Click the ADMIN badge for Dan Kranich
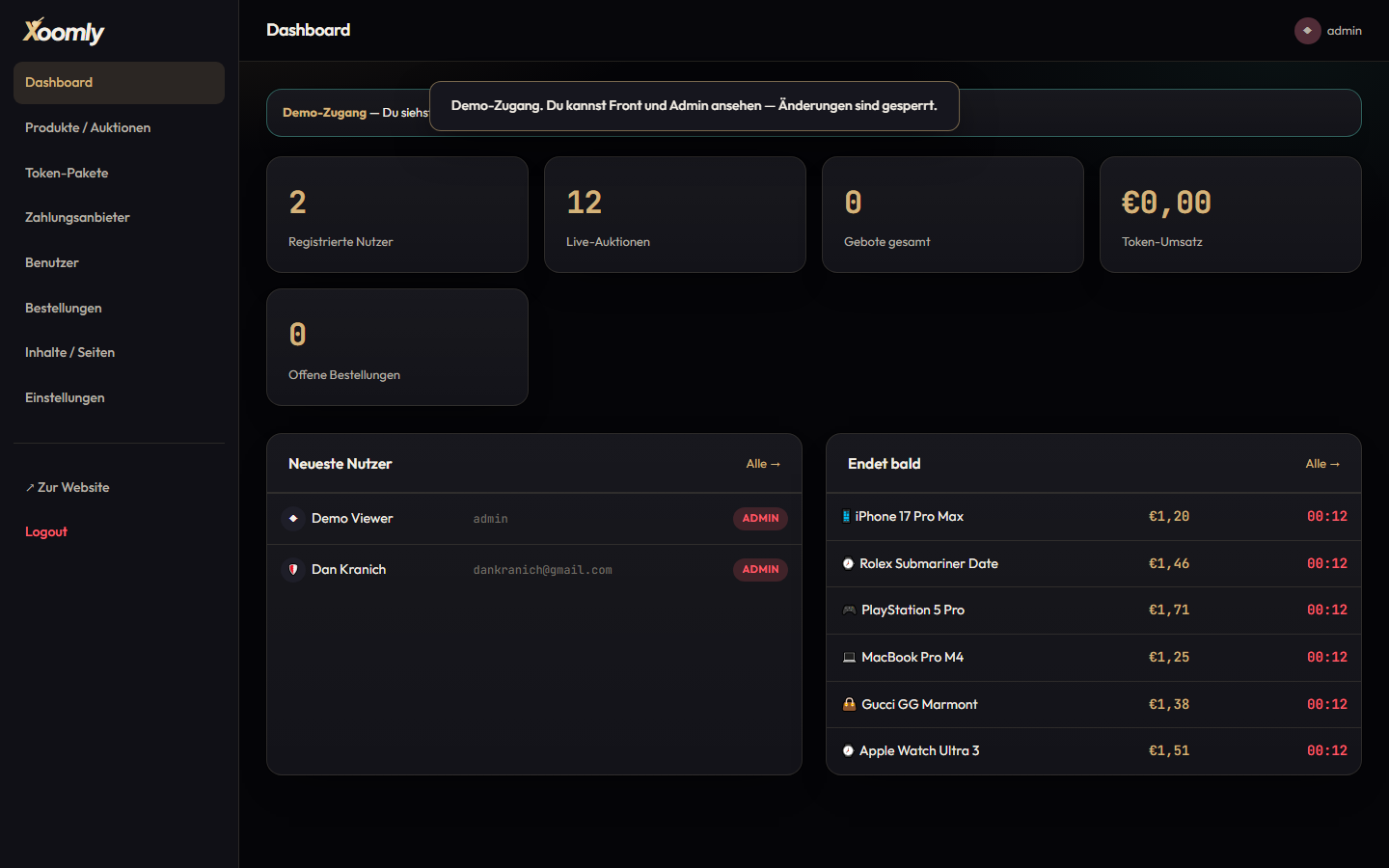Image resolution: width=1389 pixels, height=868 pixels. pyautogui.click(x=760, y=570)
